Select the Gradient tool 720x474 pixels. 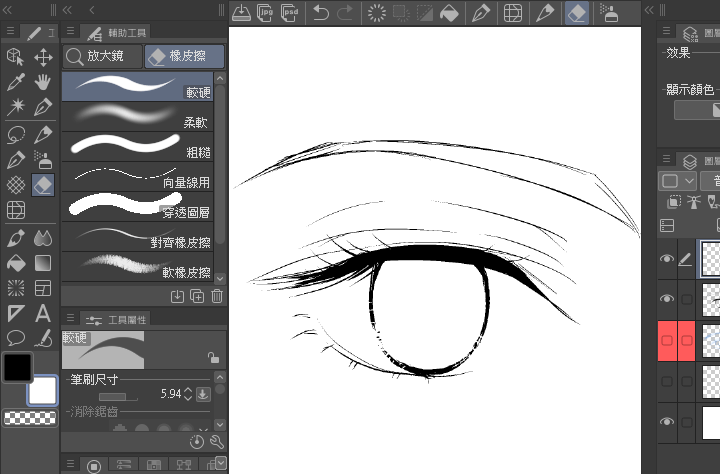(43, 263)
